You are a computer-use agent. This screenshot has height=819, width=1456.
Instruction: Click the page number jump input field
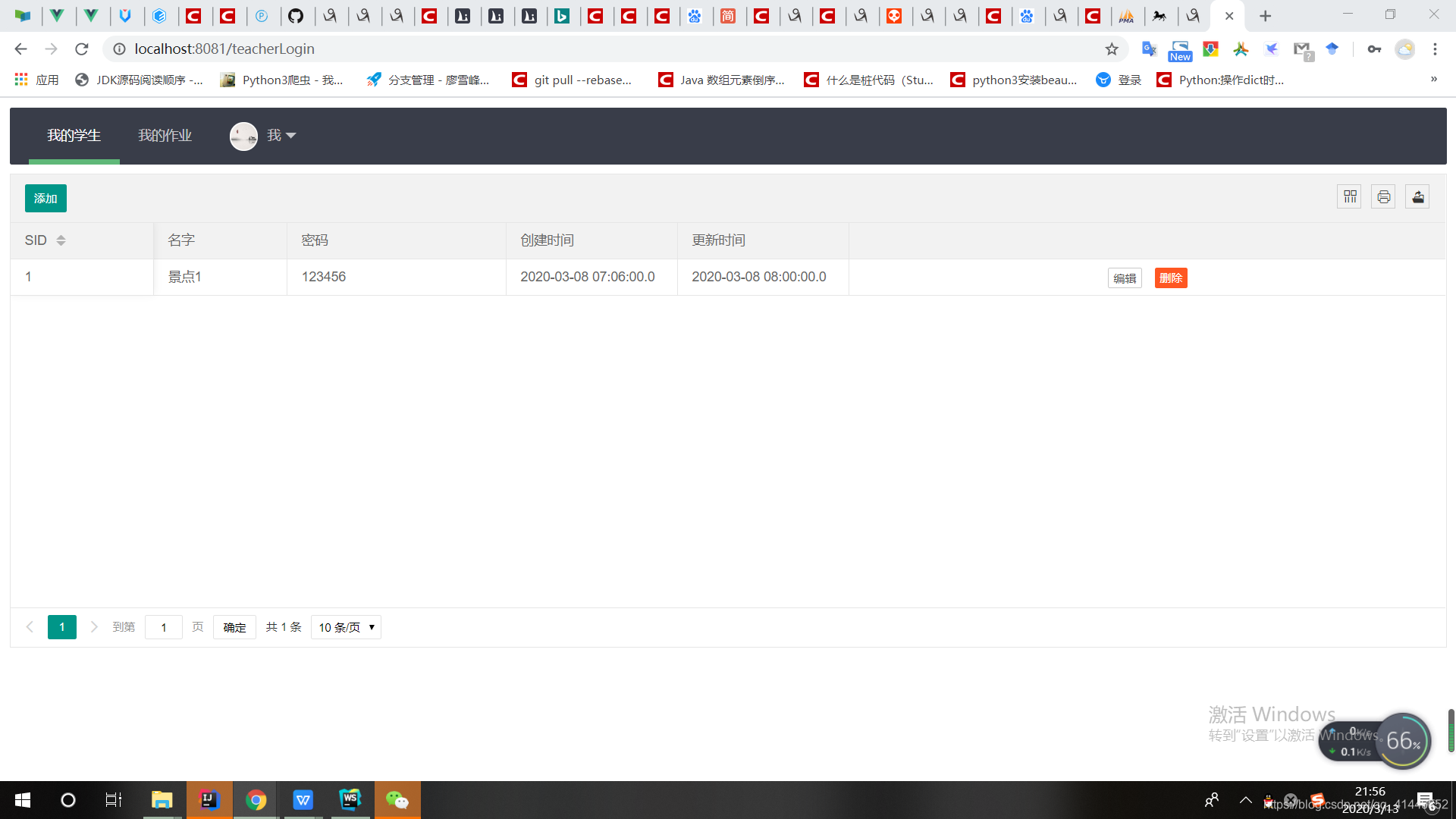[163, 627]
